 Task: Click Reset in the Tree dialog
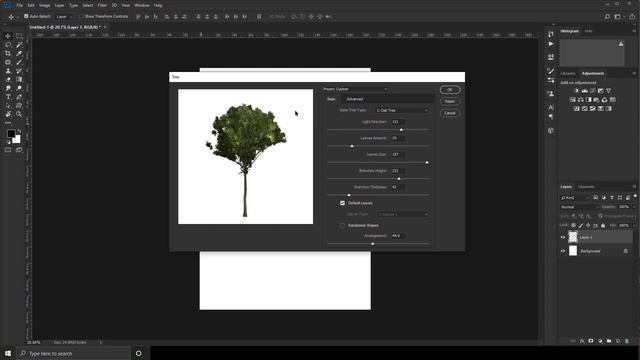click(450, 101)
